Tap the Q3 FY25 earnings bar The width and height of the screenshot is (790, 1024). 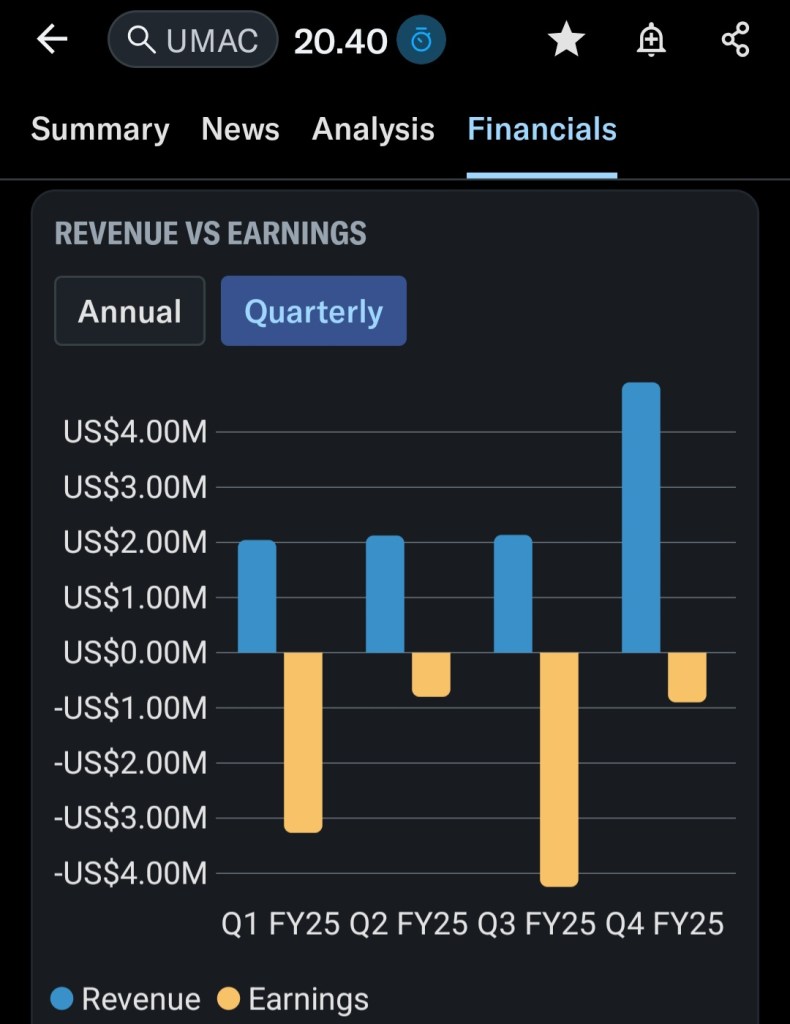[559, 768]
